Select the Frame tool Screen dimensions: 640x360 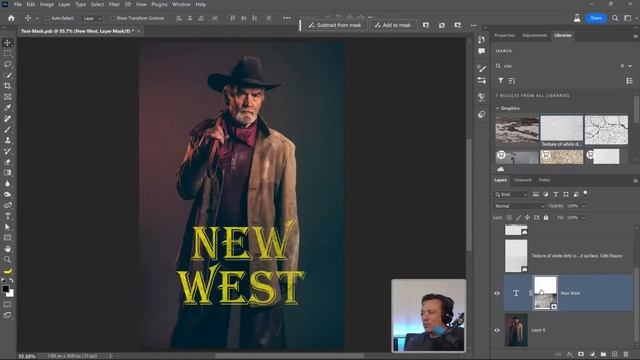(x=7, y=97)
